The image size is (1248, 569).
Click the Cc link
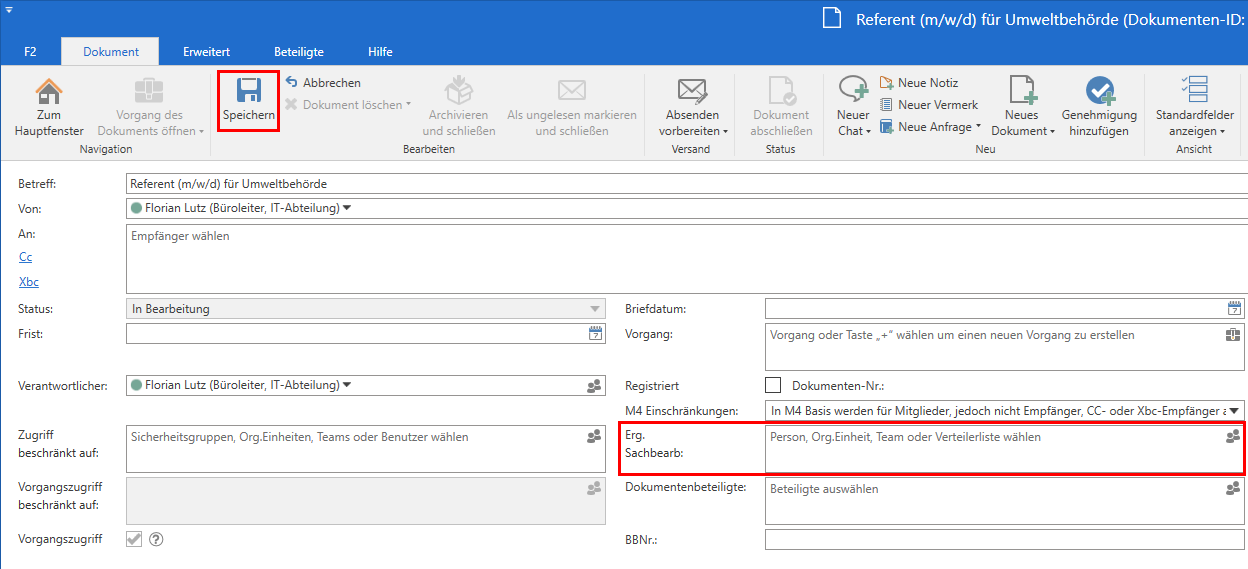(26, 258)
